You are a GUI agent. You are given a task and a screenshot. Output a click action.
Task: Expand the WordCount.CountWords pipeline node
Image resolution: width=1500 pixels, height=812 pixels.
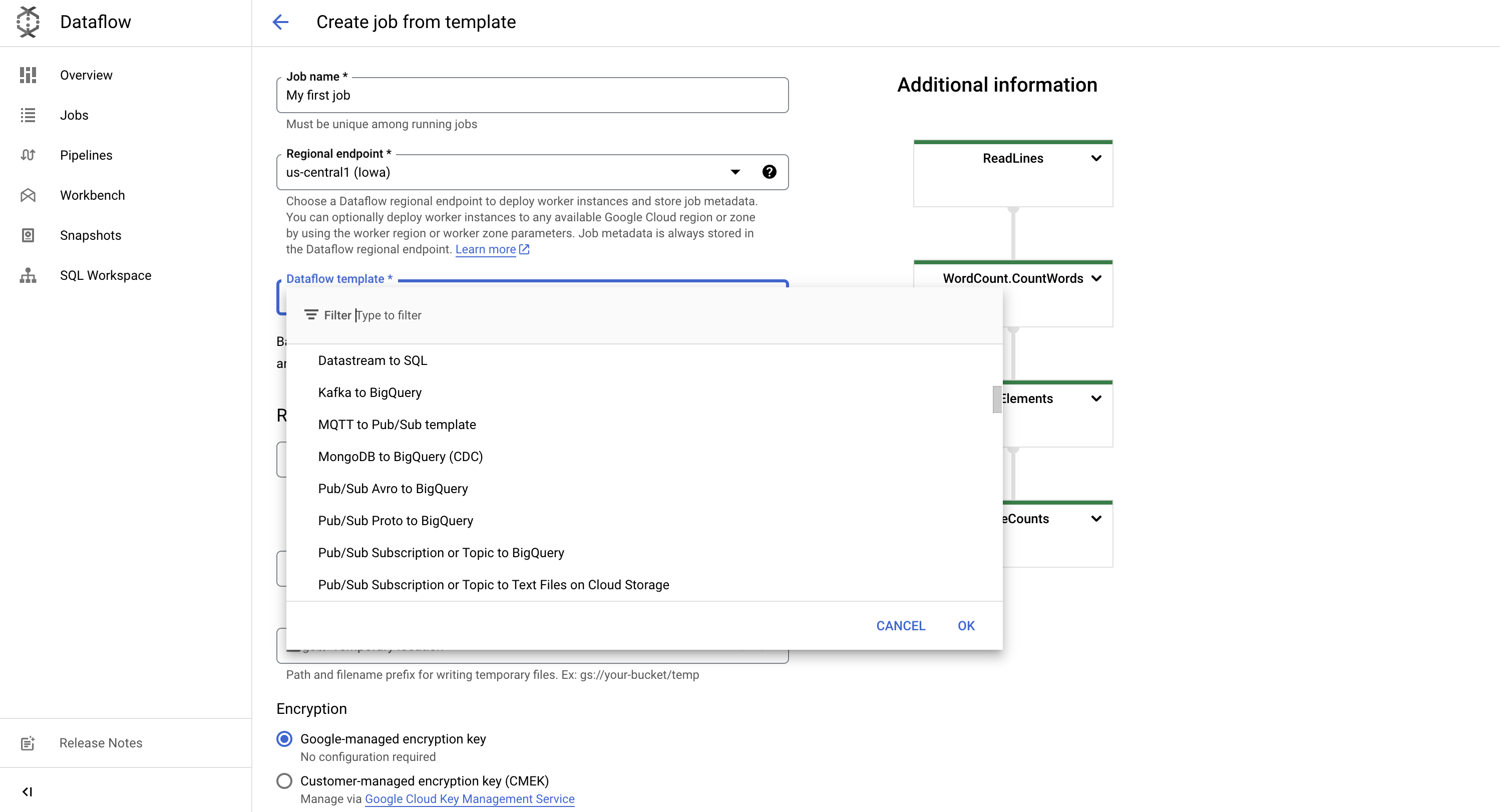(x=1096, y=278)
